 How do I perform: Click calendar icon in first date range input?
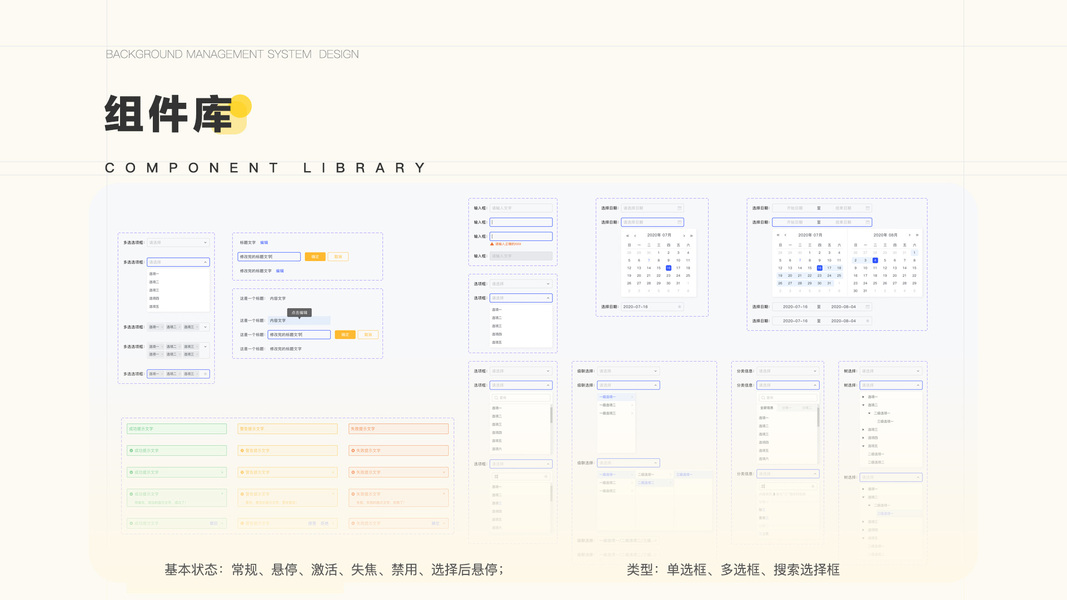(867, 208)
